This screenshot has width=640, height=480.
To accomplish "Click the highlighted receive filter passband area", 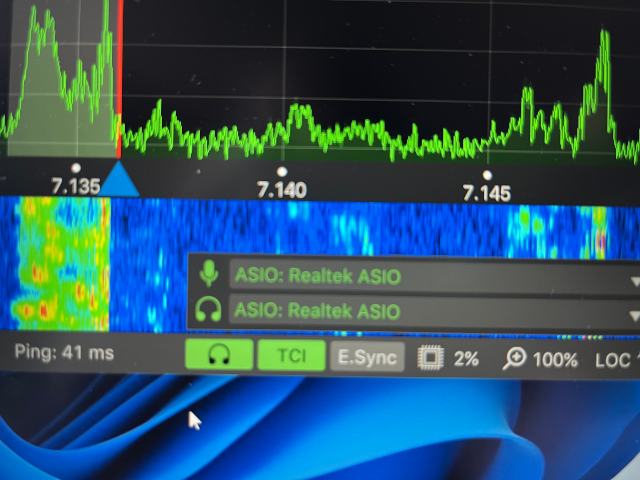I will click(x=62, y=90).
